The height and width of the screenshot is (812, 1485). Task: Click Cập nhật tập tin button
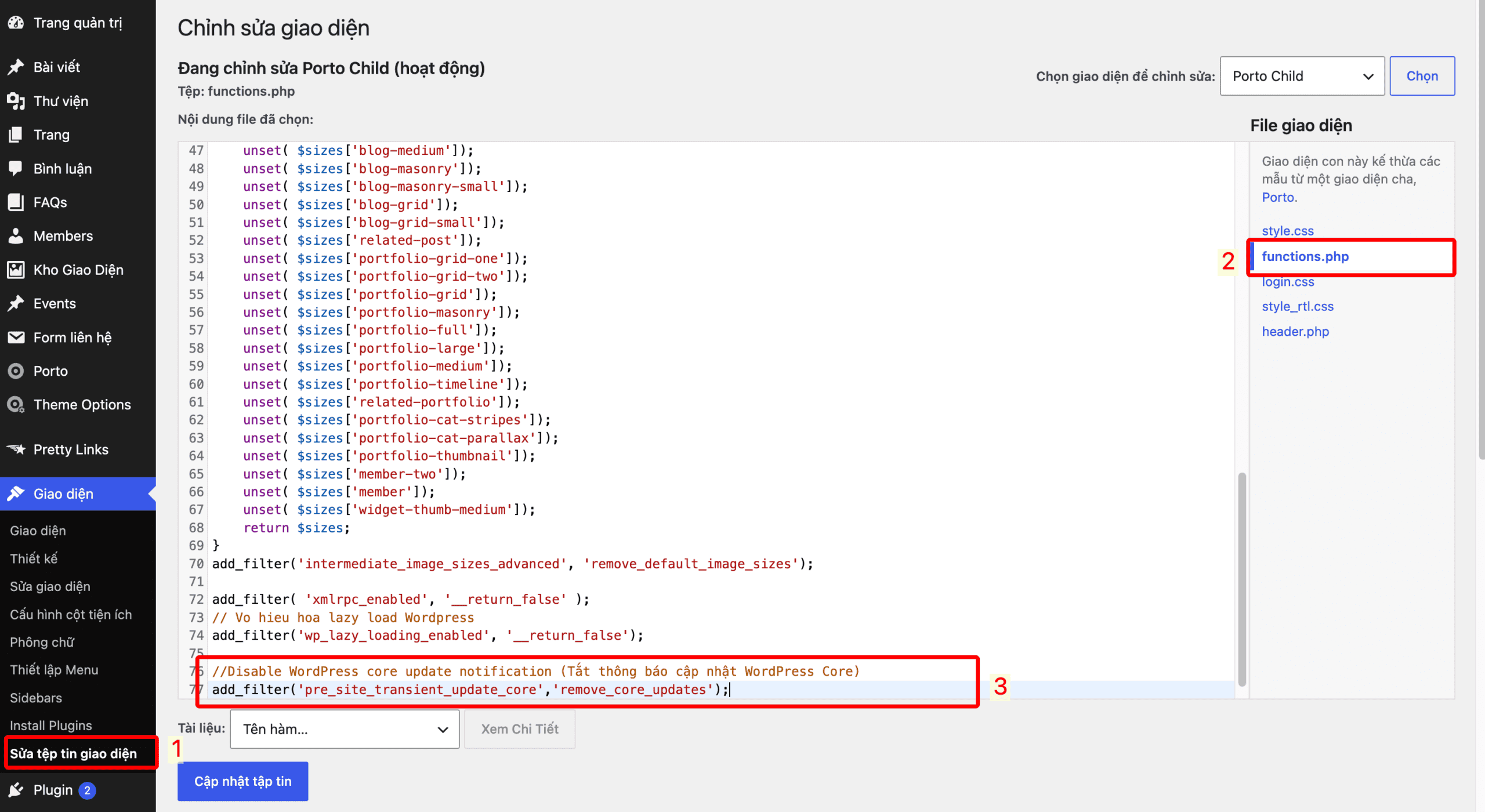click(242, 781)
